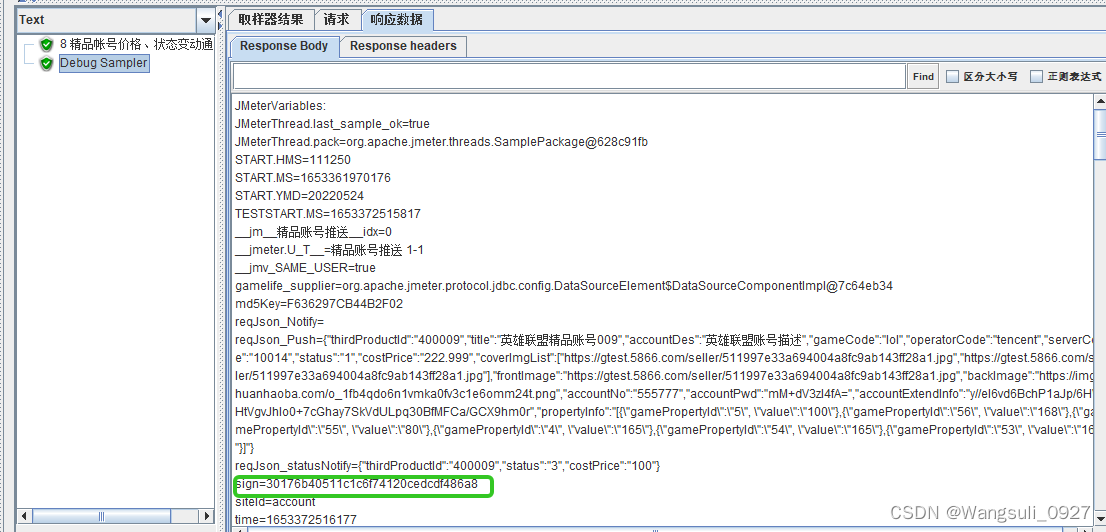This screenshot has height=532, width=1106.
Task: Click green shield icon beside Debug Sampler
Action: 47,64
